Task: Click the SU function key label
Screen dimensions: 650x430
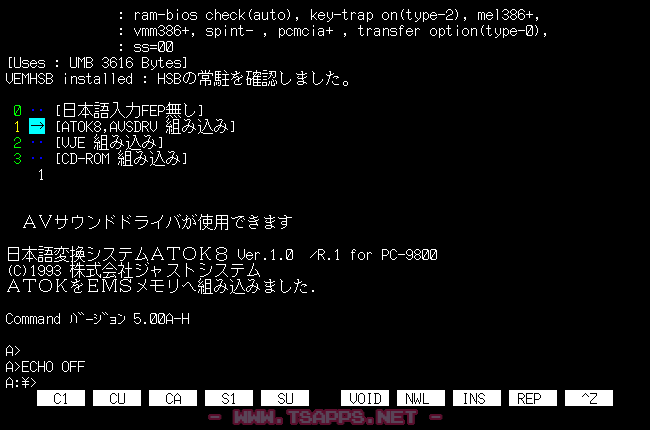Action: tap(285, 398)
